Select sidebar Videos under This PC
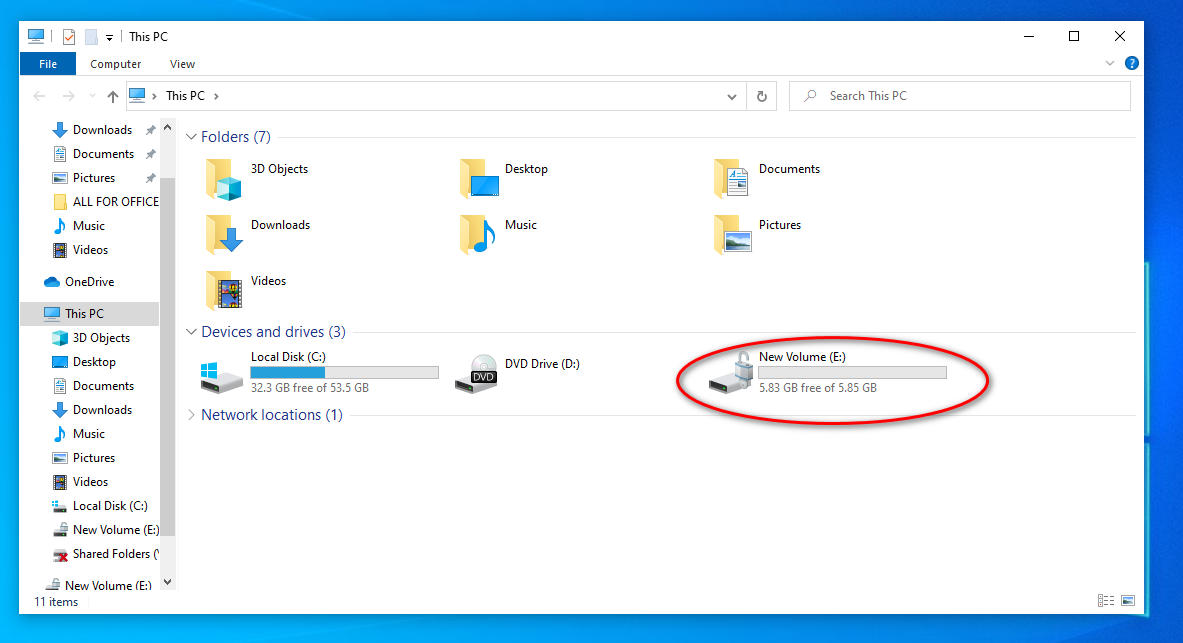The image size is (1183, 643). [x=80, y=481]
